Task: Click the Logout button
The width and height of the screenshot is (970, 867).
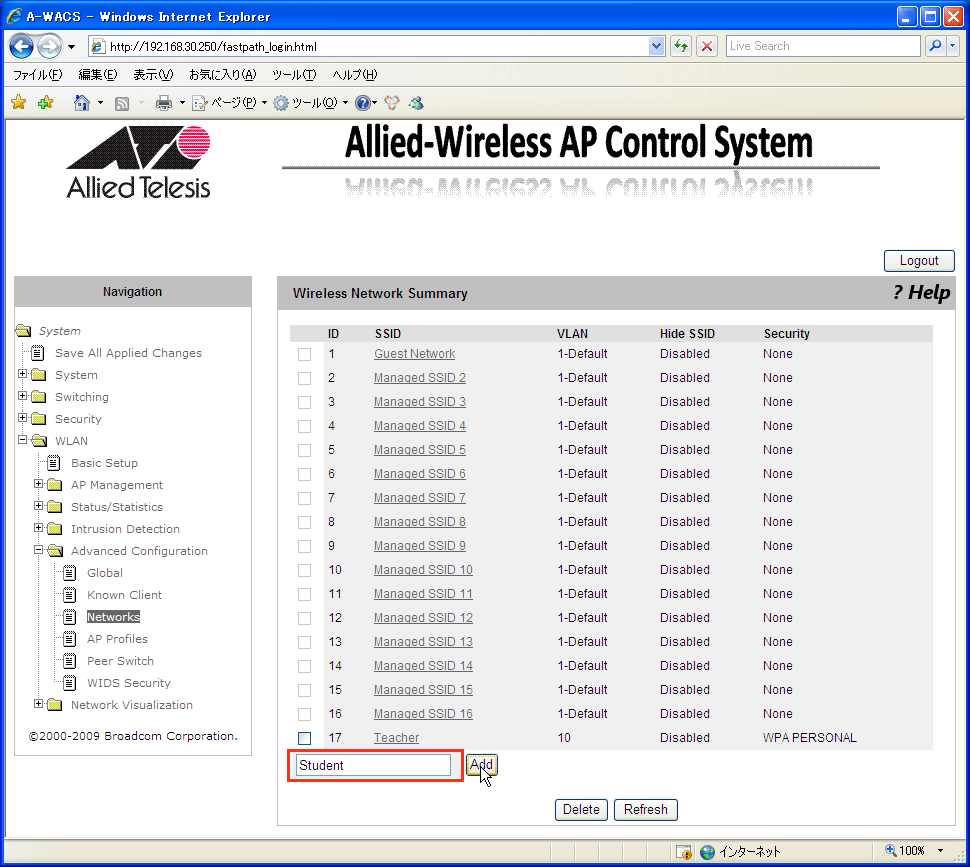Action: tap(919, 260)
